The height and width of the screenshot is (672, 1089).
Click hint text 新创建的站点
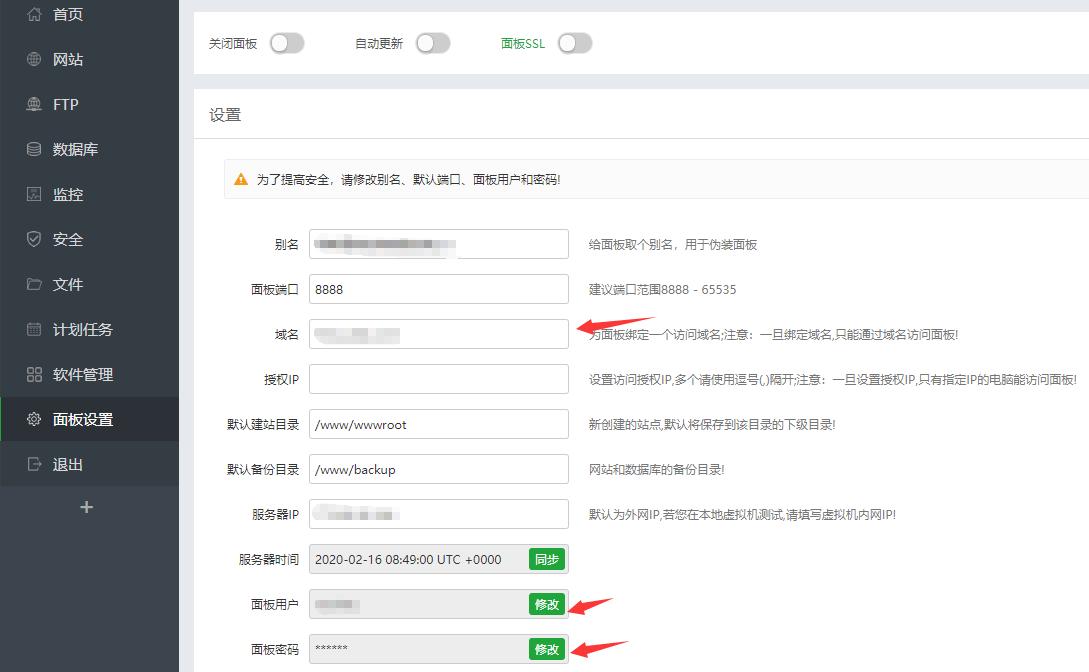[x=712, y=424]
